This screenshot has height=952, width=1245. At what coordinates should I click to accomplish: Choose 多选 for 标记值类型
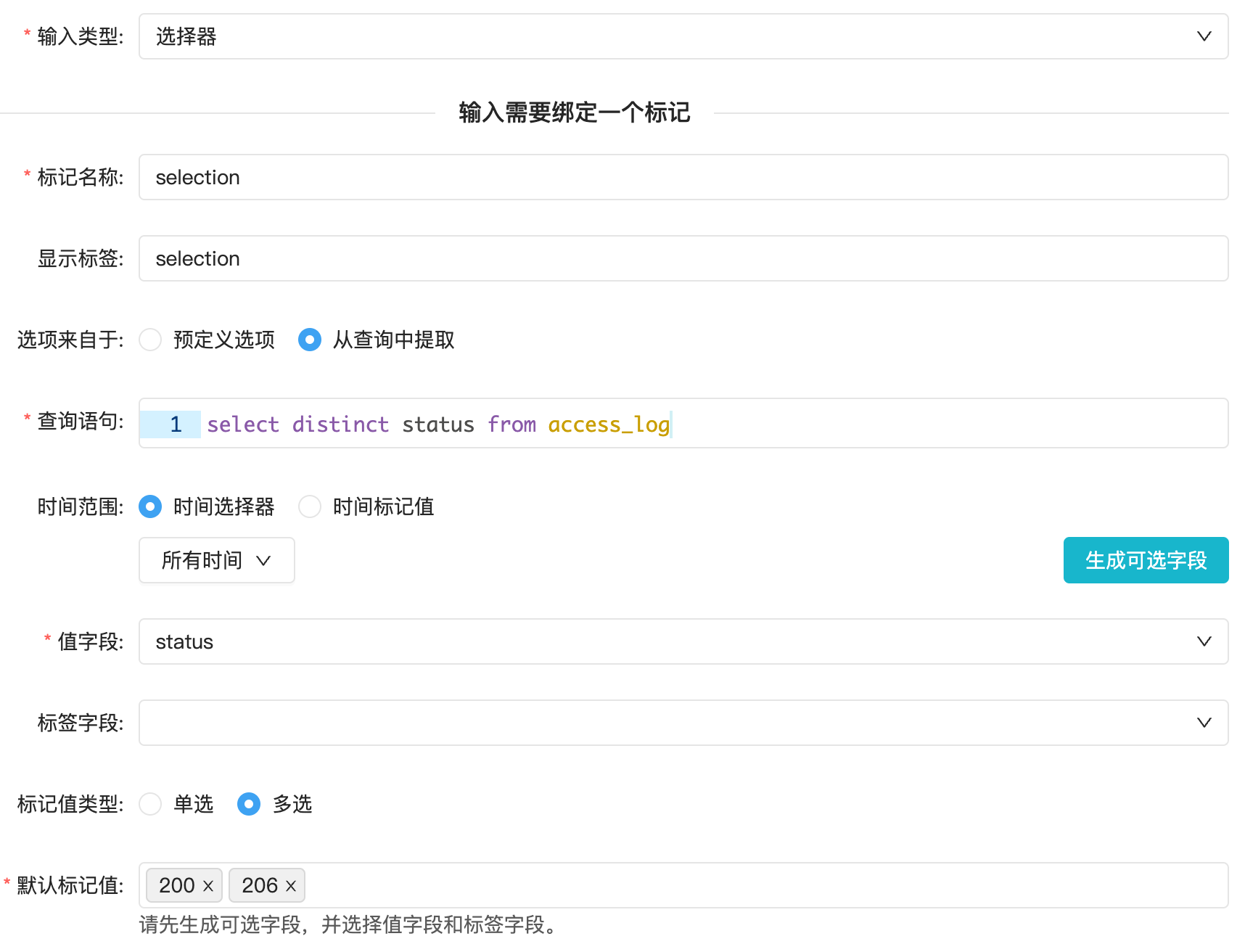click(x=249, y=804)
